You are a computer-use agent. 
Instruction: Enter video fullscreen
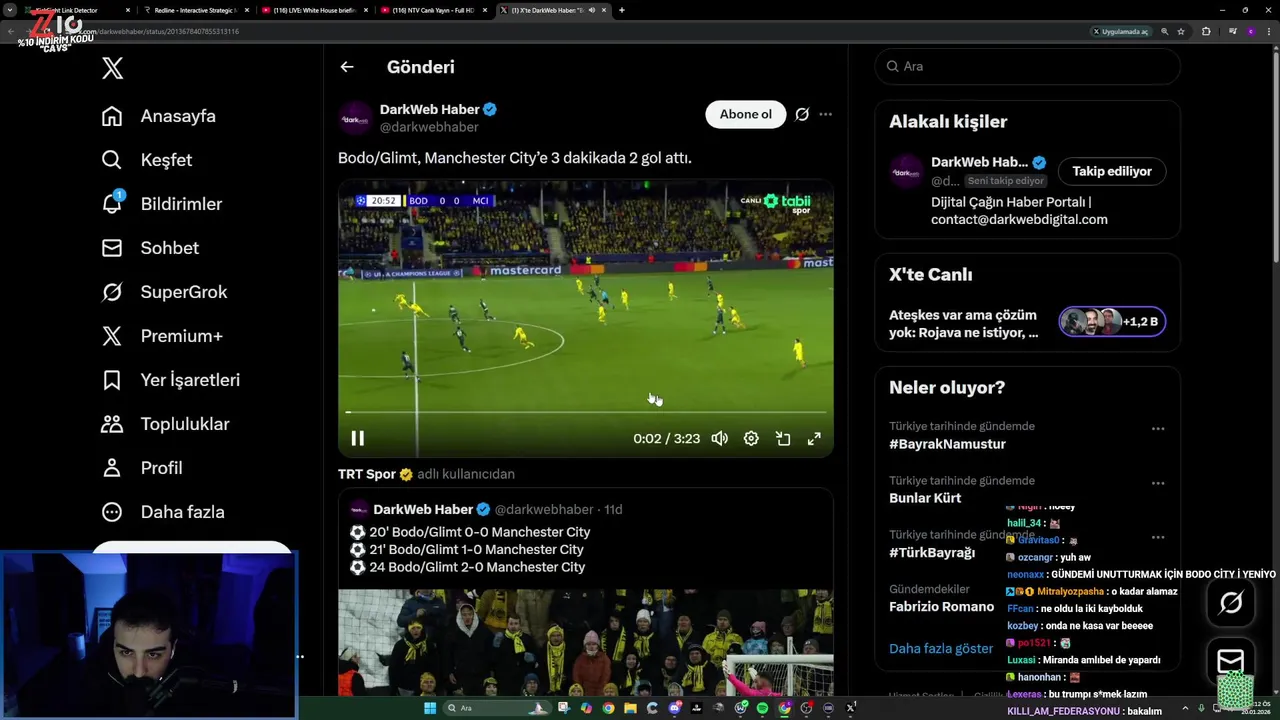coord(814,438)
